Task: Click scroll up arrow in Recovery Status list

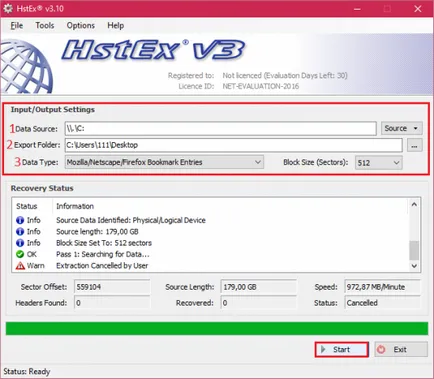Action: (414, 204)
